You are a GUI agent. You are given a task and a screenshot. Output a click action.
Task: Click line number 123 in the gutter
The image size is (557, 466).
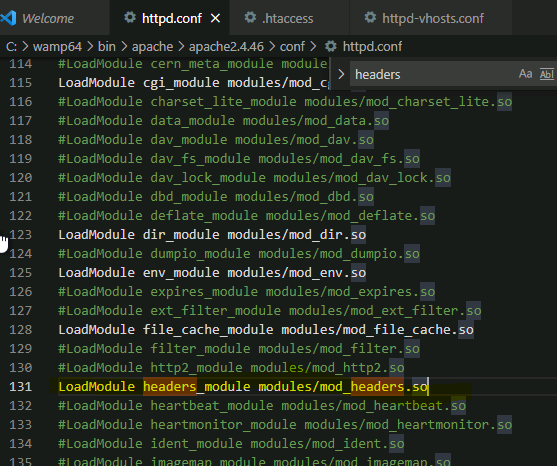21,235
